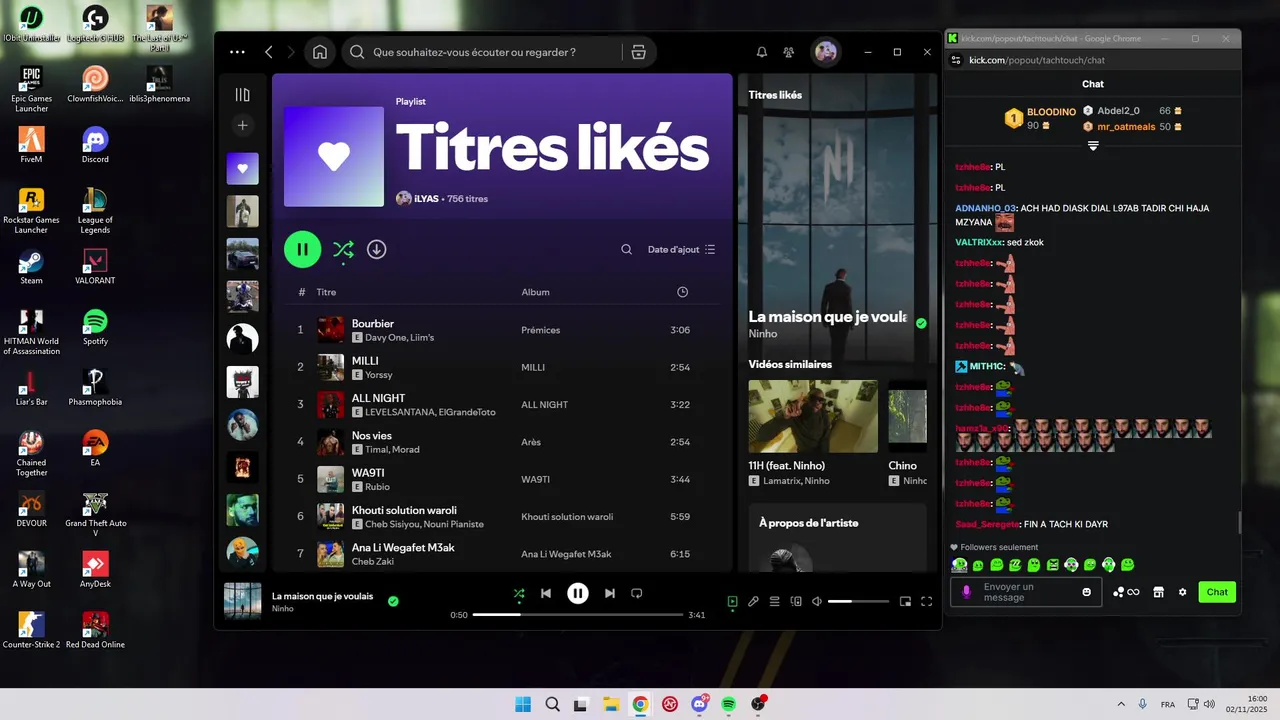Open Kick channel points icon
The image size is (1280, 720).
(x=1119, y=592)
